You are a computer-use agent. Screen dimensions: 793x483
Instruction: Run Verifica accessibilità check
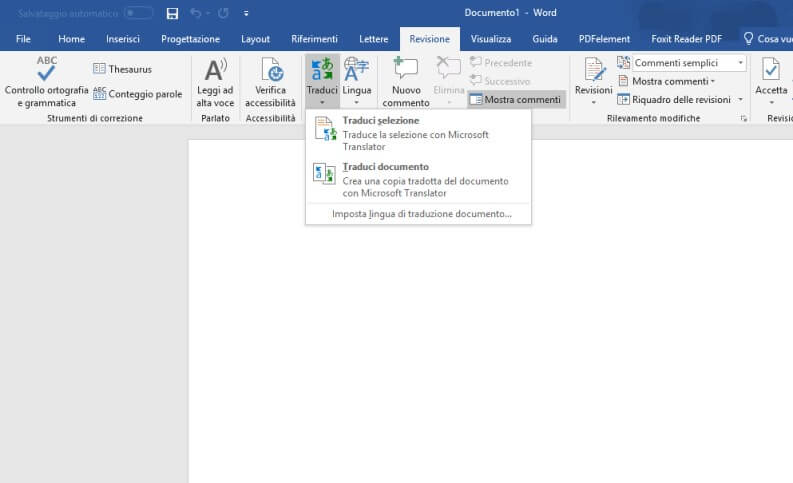270,82
